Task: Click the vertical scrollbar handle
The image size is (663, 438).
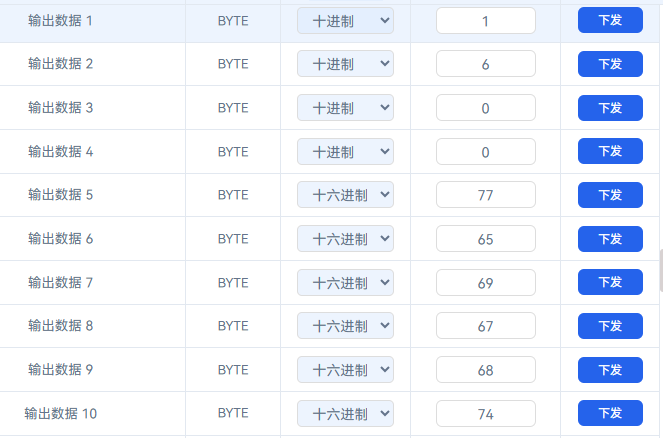Action: pos(660,270)
